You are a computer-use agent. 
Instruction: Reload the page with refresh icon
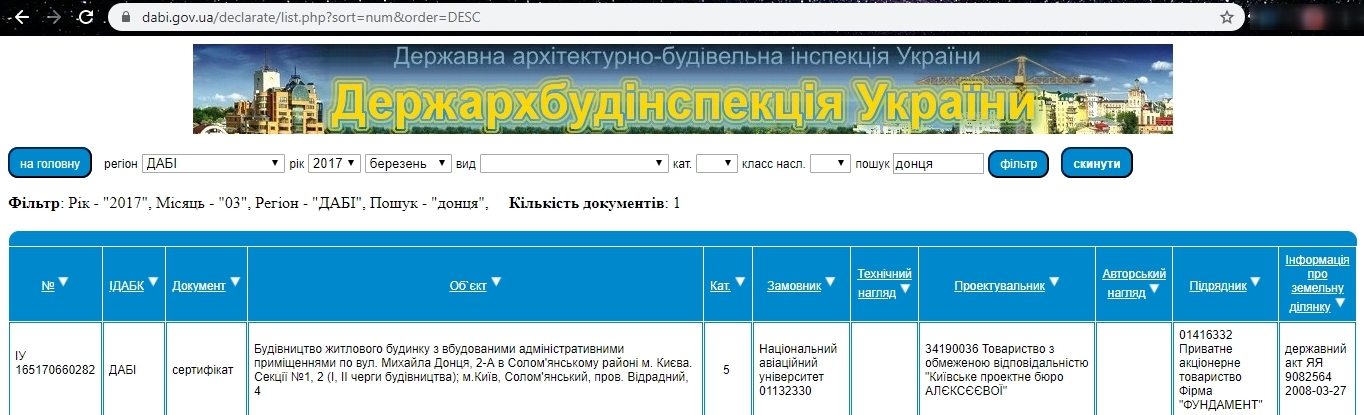tap(86, 17)
